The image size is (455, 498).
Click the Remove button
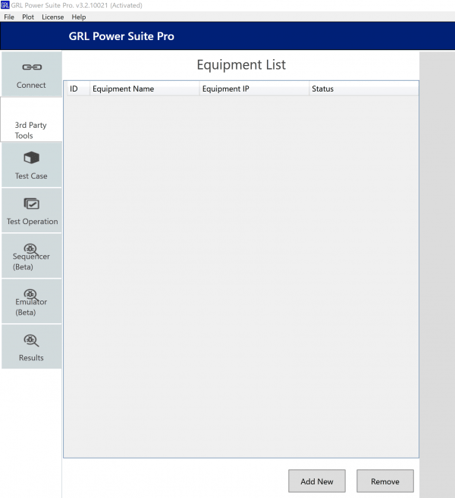[385, 481]
